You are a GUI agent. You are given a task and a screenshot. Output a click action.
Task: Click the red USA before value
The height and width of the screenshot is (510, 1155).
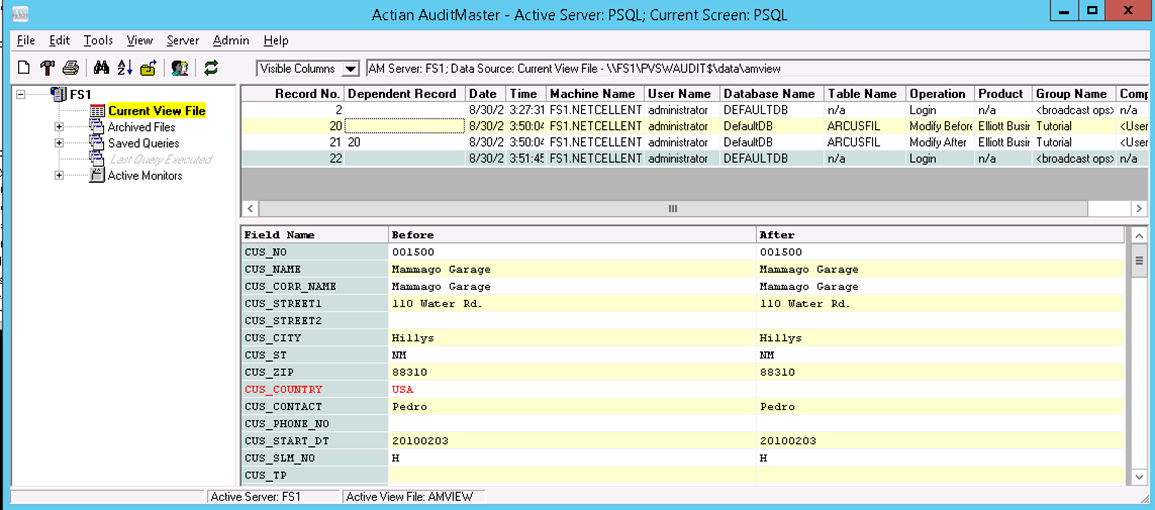402,389
